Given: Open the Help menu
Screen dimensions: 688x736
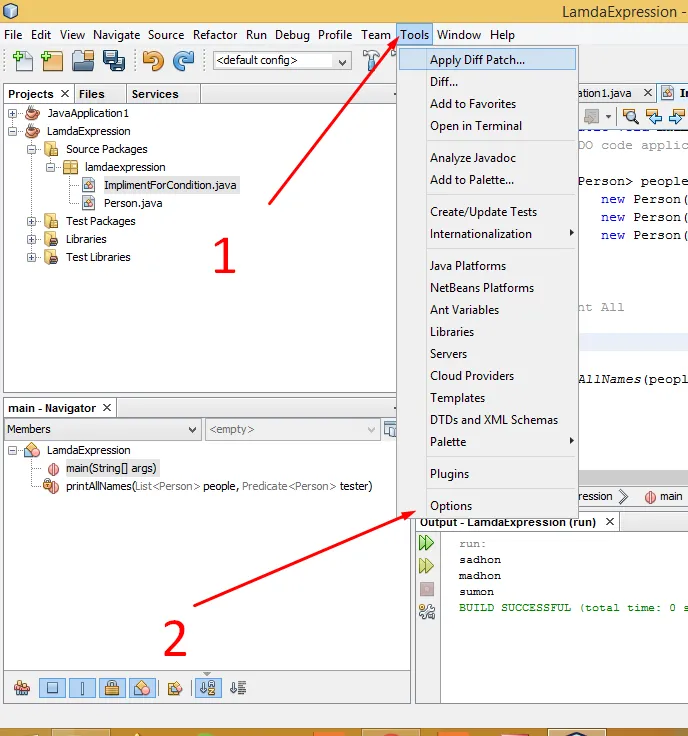Looking at the screenshot, I should coord(502,35).
